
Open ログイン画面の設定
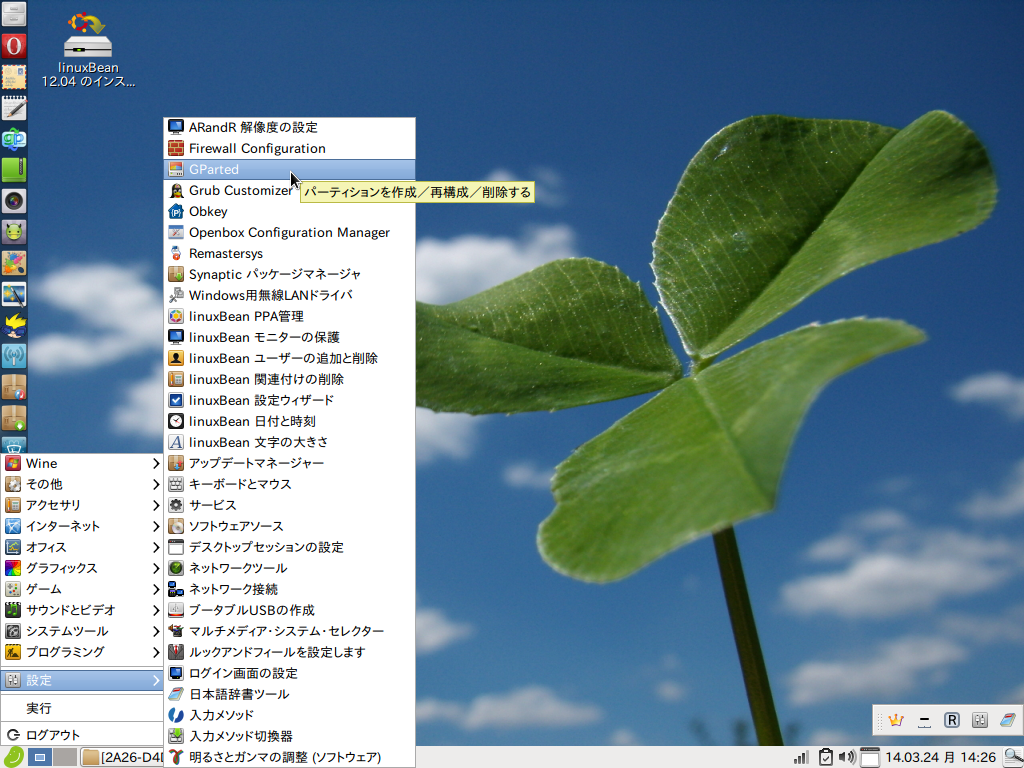coord(289,673)
